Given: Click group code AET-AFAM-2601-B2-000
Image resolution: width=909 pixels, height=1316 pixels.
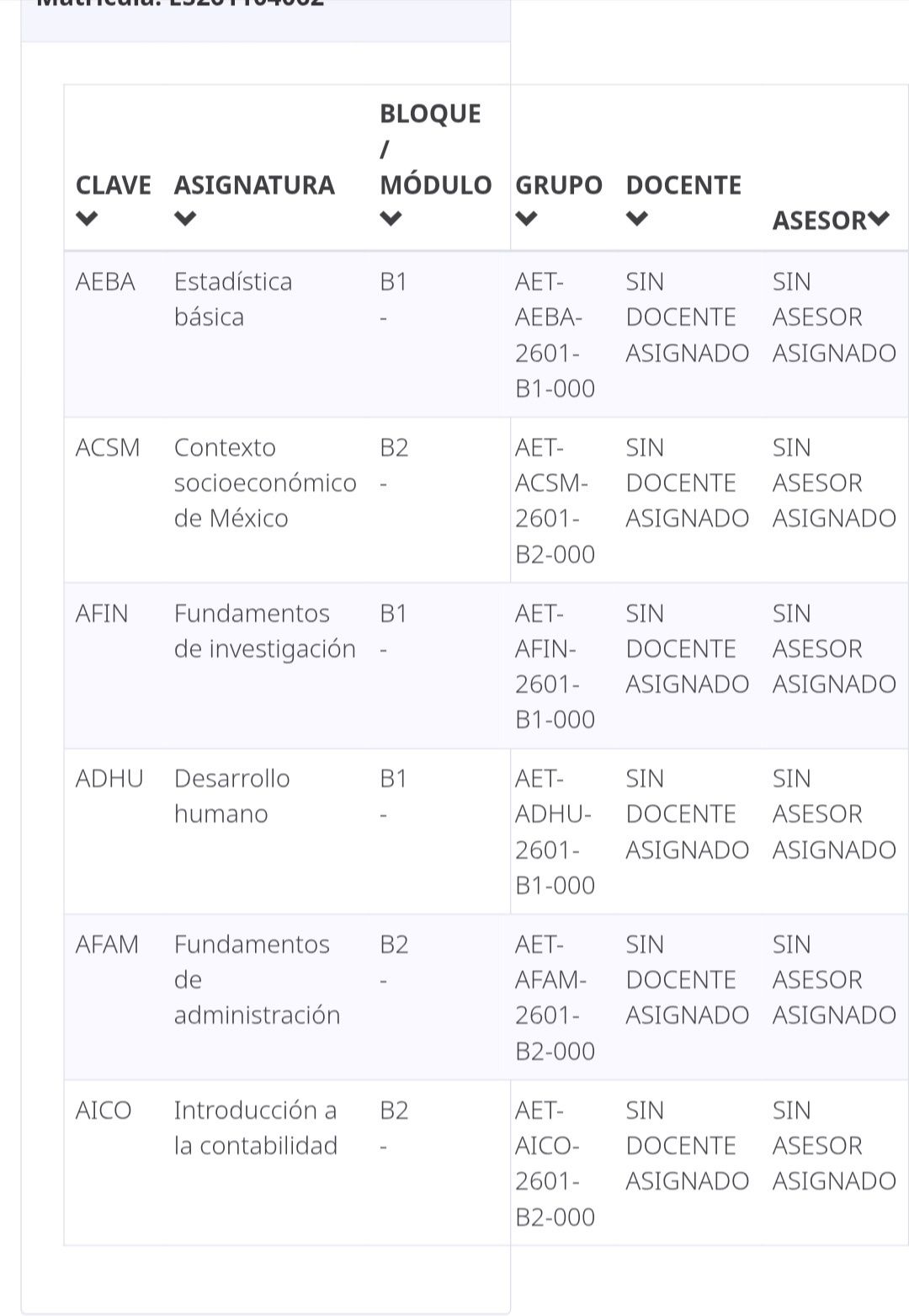Looking at the screenshot, I should (555, 997).
